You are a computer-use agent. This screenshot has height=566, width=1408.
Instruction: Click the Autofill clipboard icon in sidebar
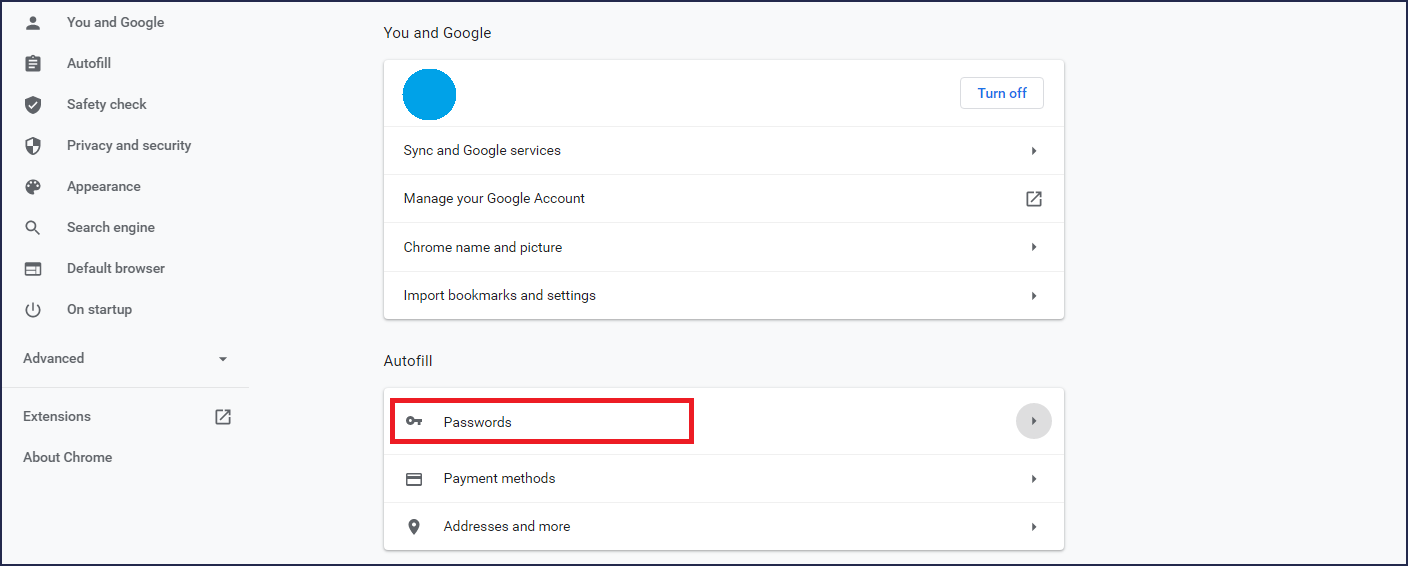(33, 63)
